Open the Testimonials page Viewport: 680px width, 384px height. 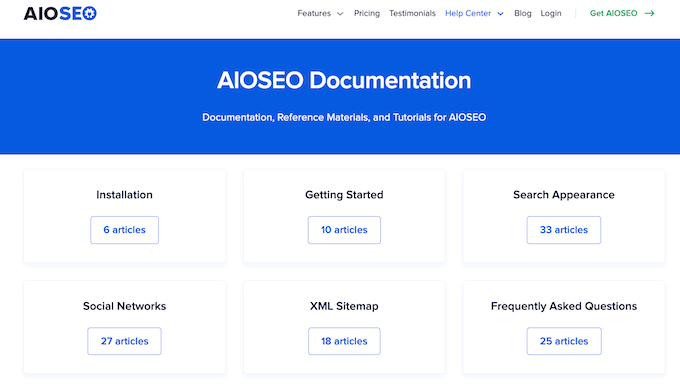click(412, 13)
